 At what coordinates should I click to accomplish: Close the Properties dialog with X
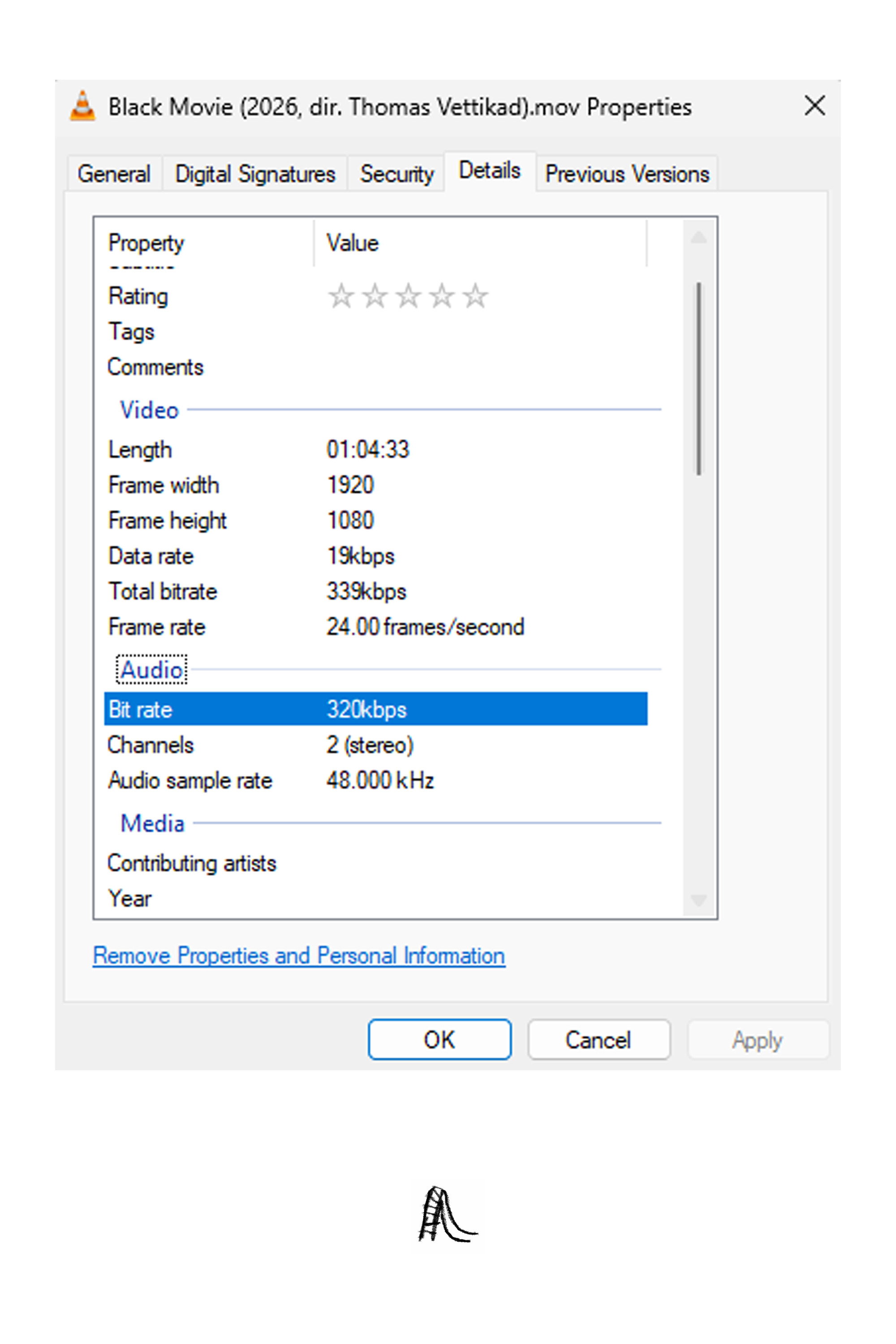(814, 106)
